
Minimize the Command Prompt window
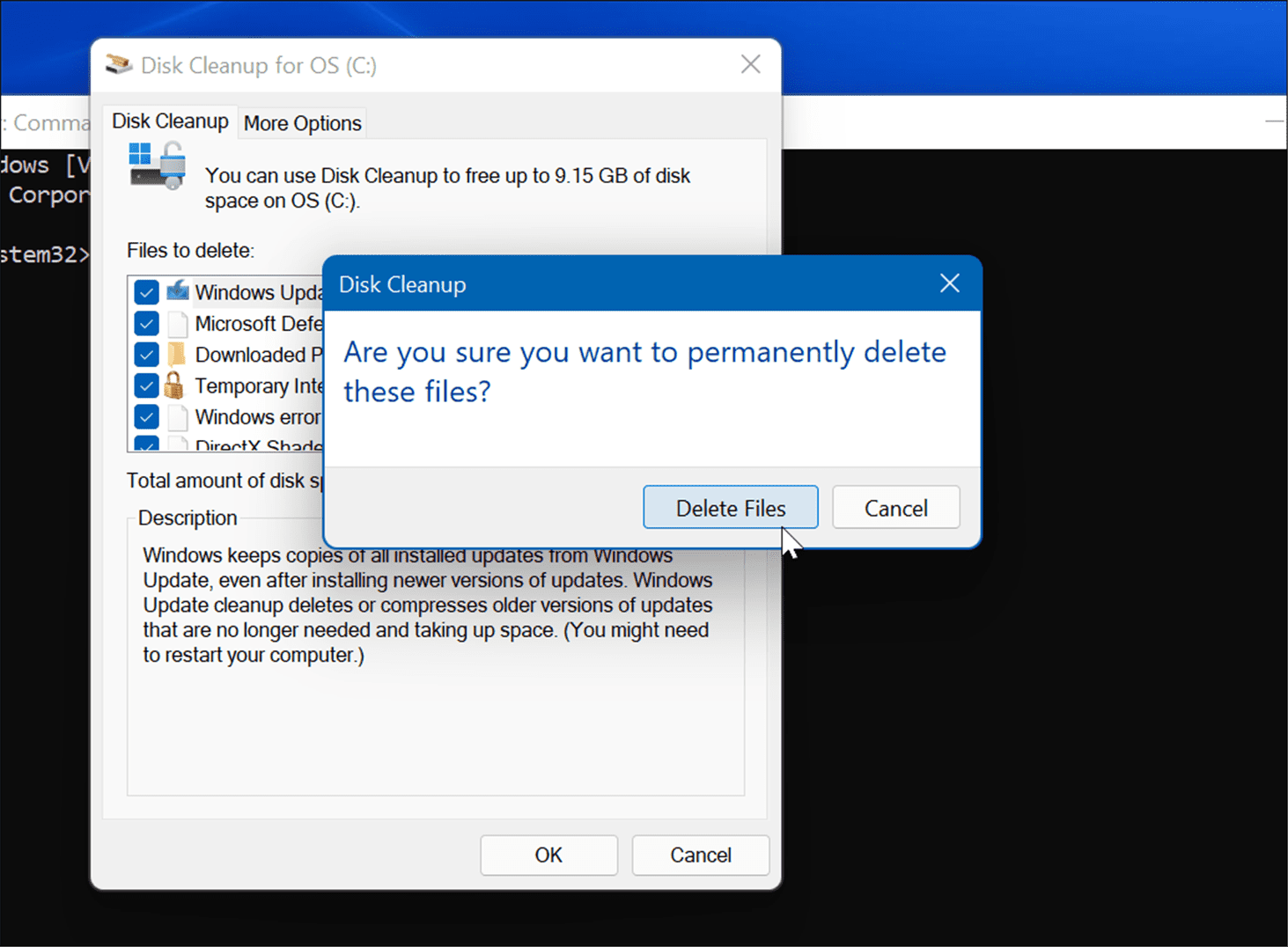point(1276,121)
